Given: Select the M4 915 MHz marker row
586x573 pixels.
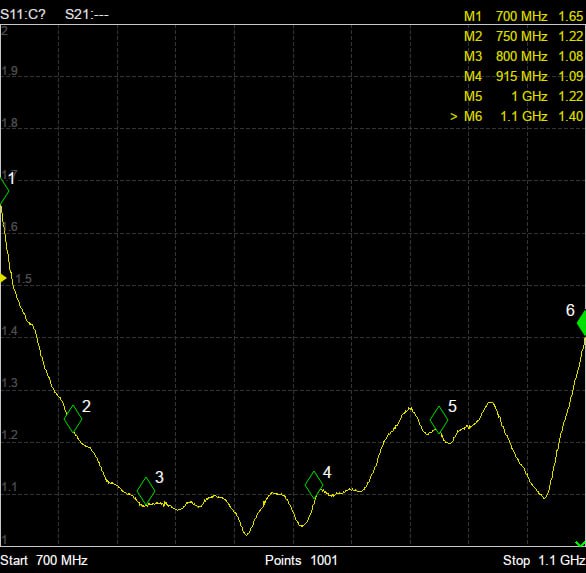Looking at the screenshot, I should 523,76.
